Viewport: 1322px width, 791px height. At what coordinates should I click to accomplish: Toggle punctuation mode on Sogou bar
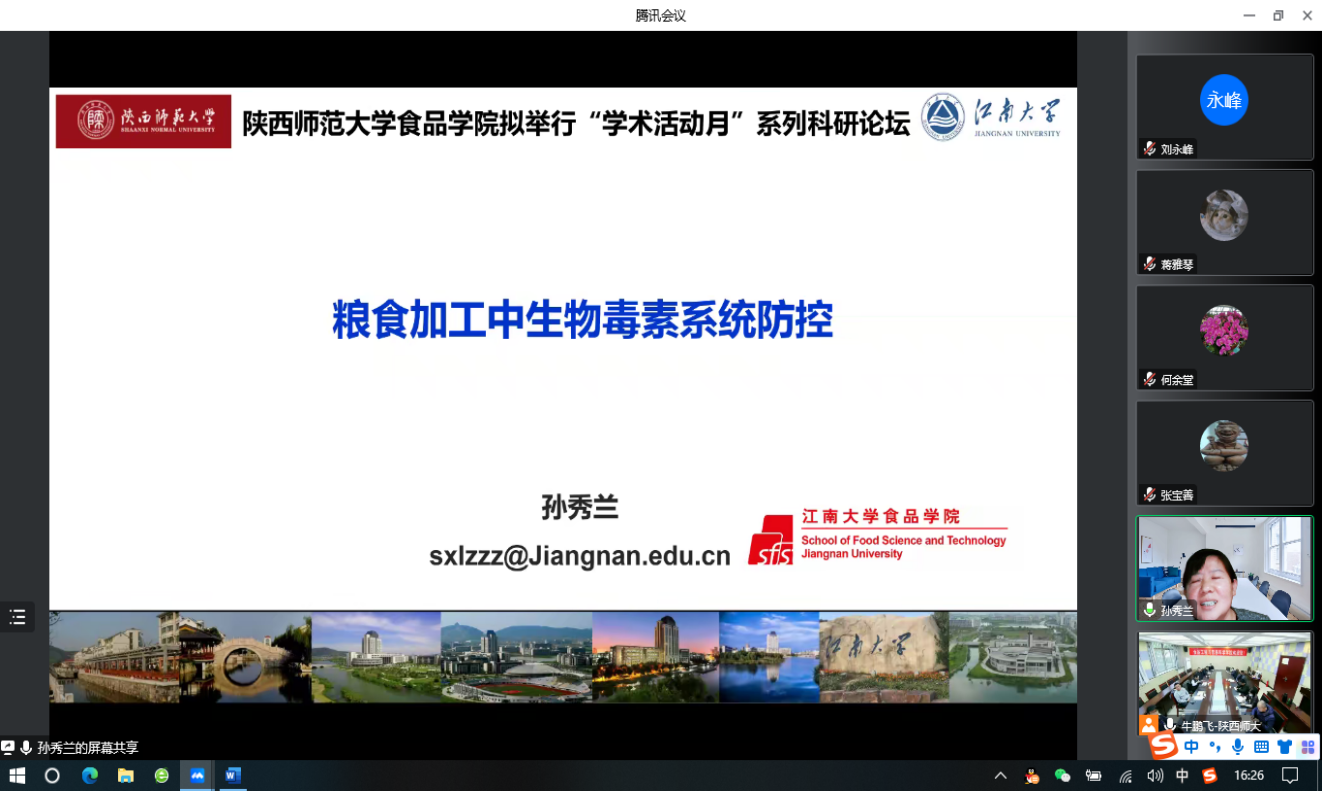coord(1214,747)
